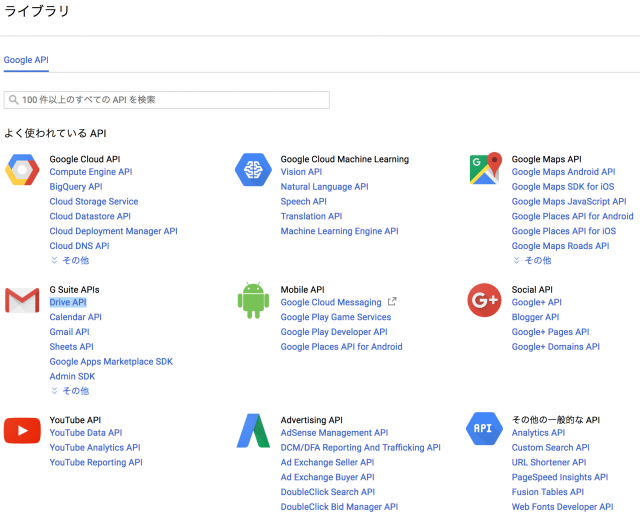Screen dimensions: 640x524
Task: Open Natural Language API
Action: point(324,187)
